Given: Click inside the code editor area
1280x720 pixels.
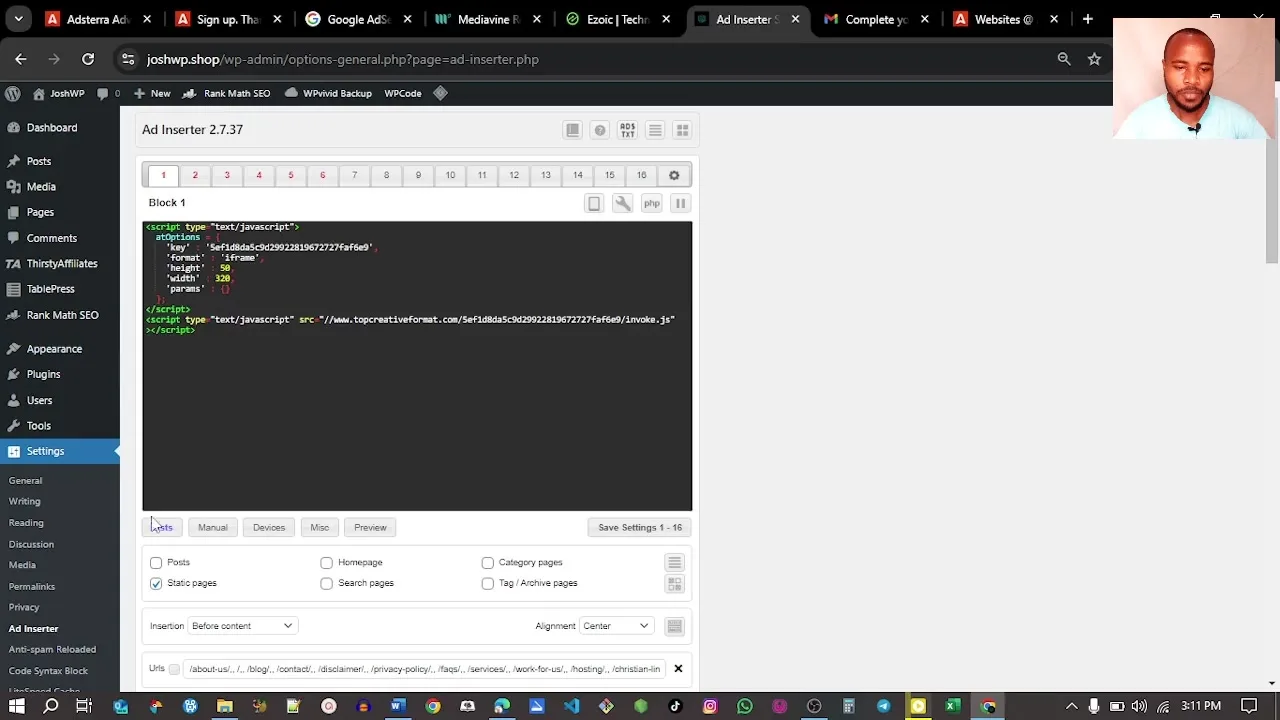Looking at the screenshot, I should click(417, 366).
